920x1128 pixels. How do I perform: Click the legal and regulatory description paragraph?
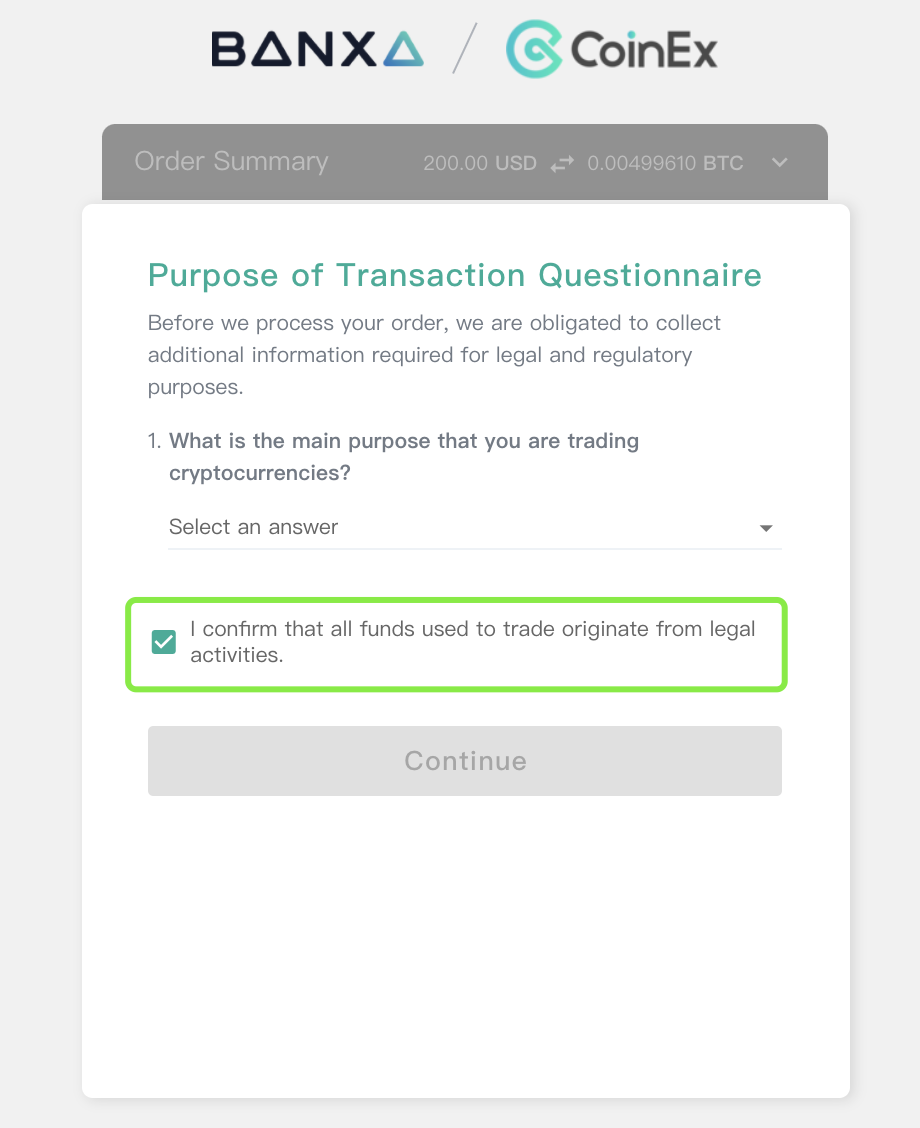coord(434,355)
